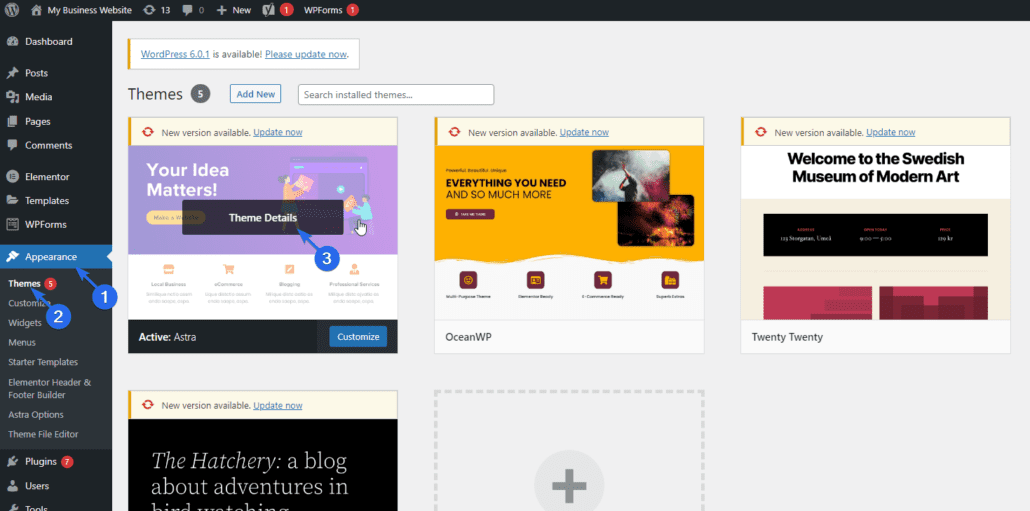The image size is (1030, 511).
Task: Click the Media icon in sidebar
Action: 12,97
